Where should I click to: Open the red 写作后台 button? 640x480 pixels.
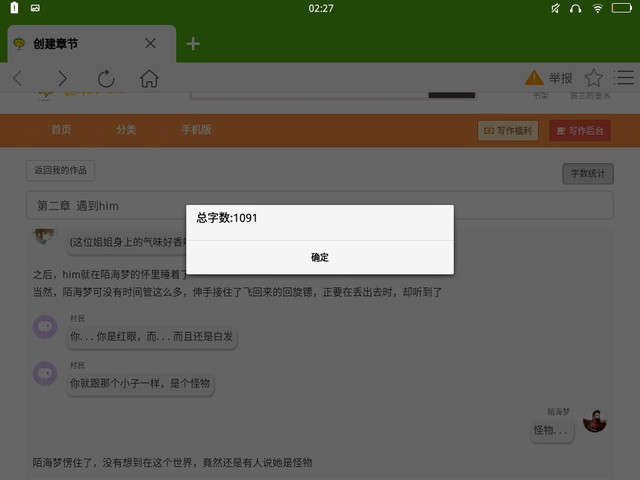click(580, 130)
